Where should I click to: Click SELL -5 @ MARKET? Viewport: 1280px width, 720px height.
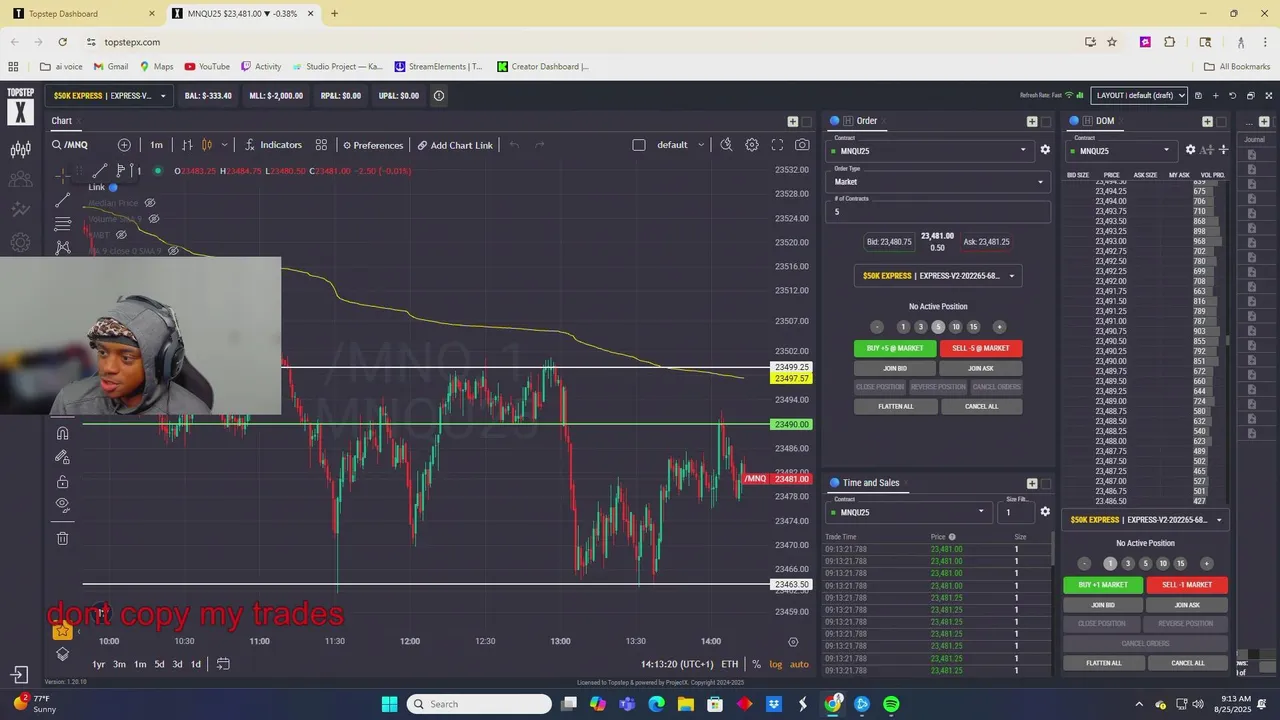(981, 348)
